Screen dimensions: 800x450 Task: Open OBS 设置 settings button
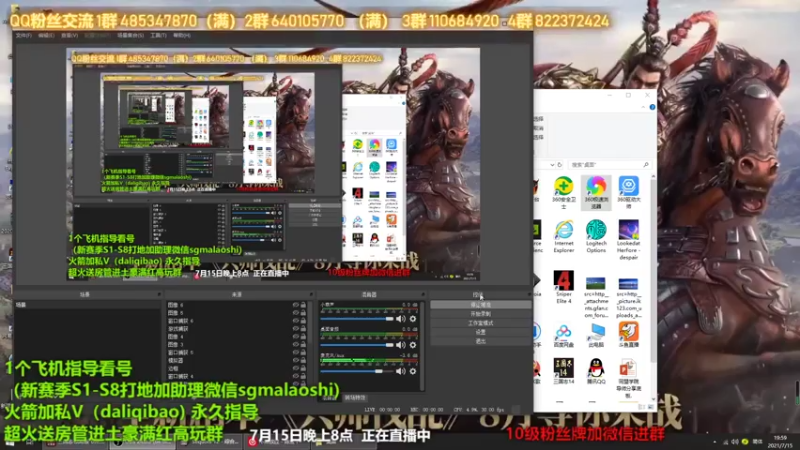[480, 332]
